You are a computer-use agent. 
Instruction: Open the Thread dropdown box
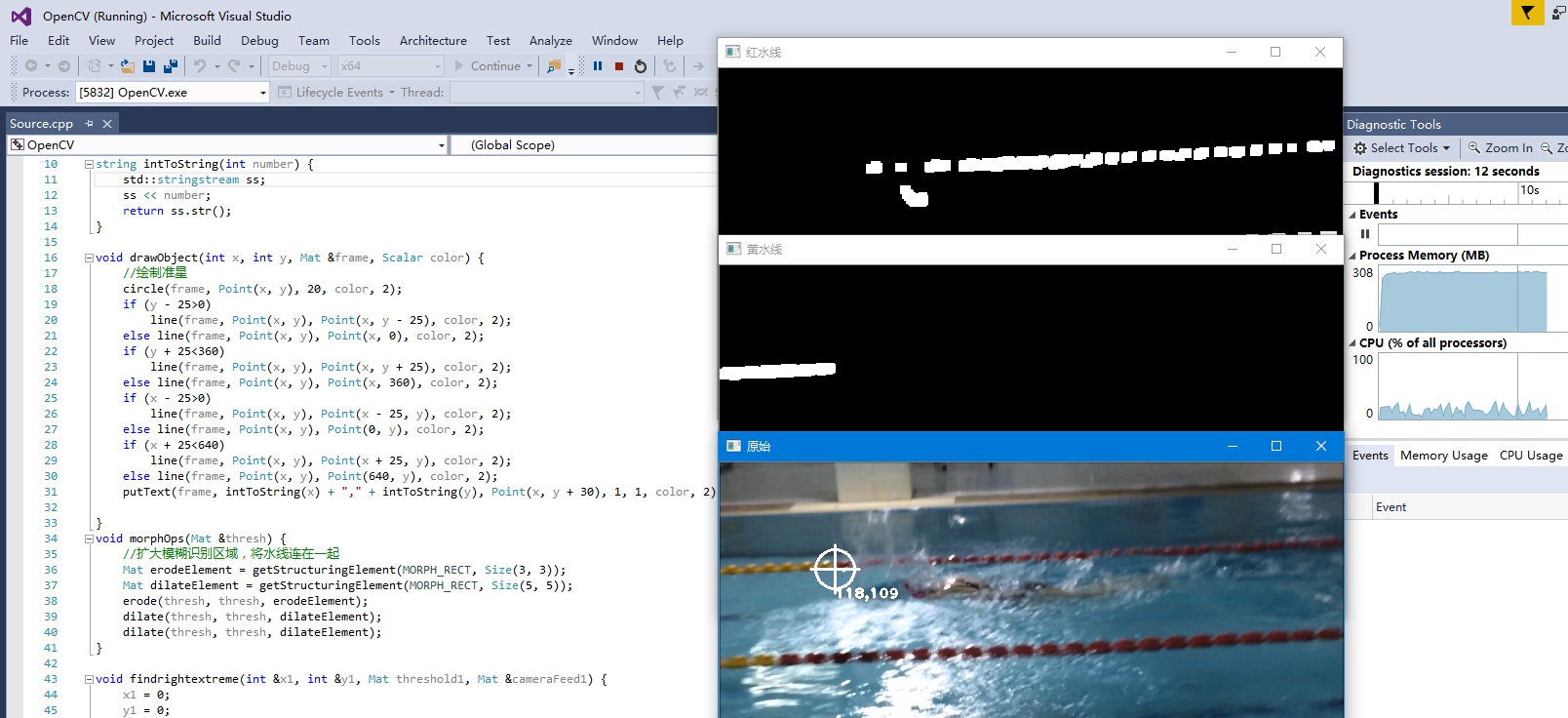point(547,93)
